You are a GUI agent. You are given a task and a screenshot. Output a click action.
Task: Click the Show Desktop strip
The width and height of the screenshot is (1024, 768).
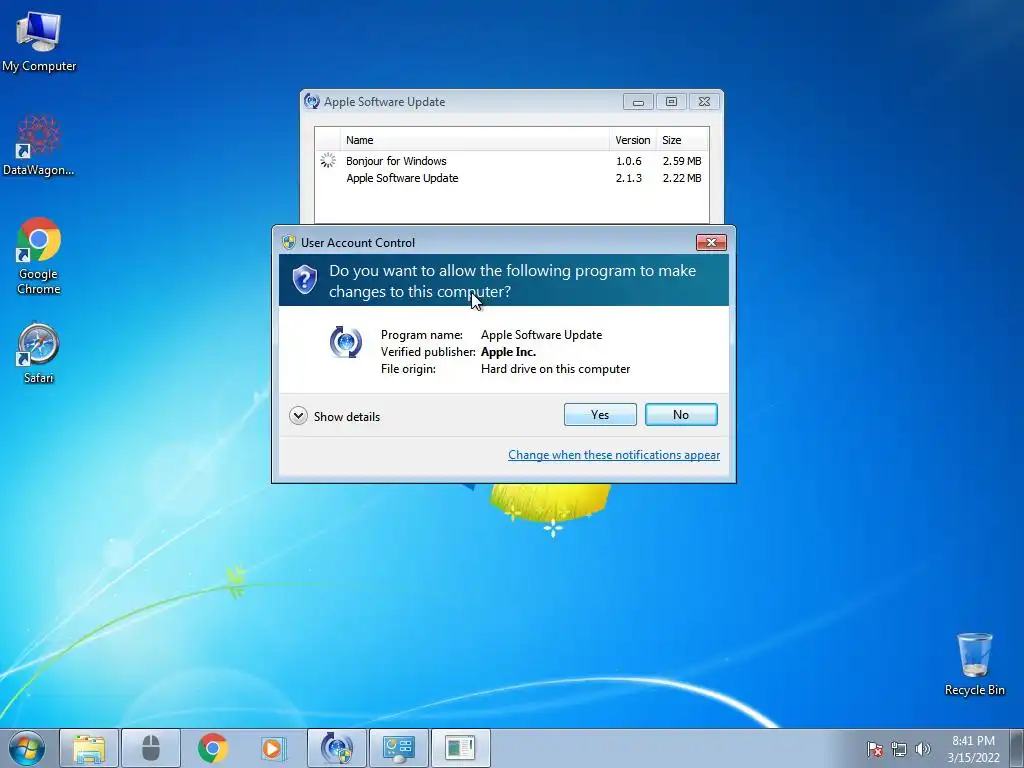(x=1017, y=748)
